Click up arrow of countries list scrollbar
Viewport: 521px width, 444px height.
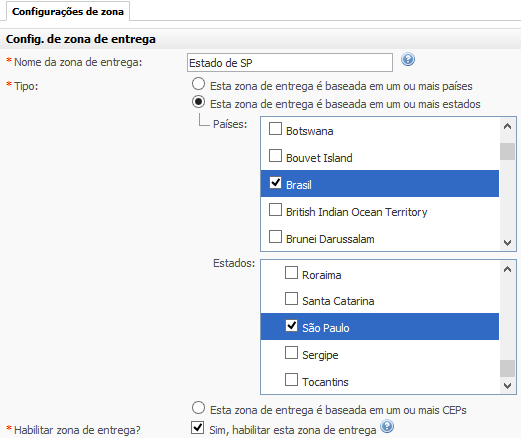(x=507, y=126)
